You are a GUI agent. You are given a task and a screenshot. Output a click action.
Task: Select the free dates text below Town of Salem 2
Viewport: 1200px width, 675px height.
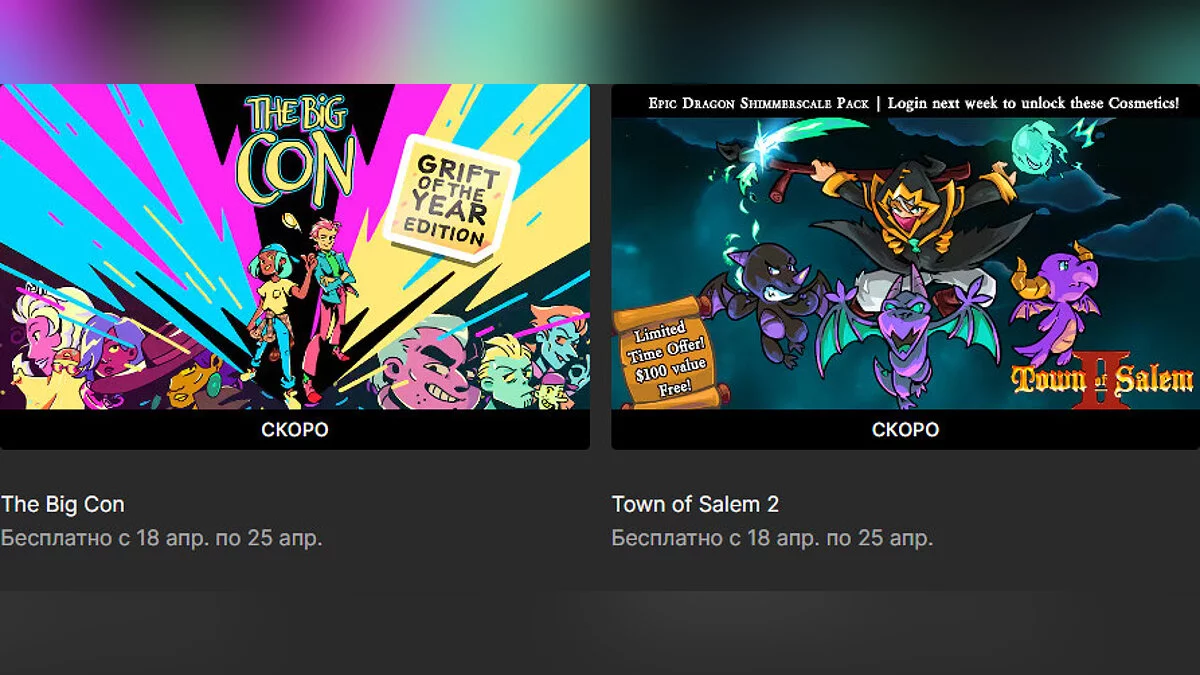(x=772, y=538)
